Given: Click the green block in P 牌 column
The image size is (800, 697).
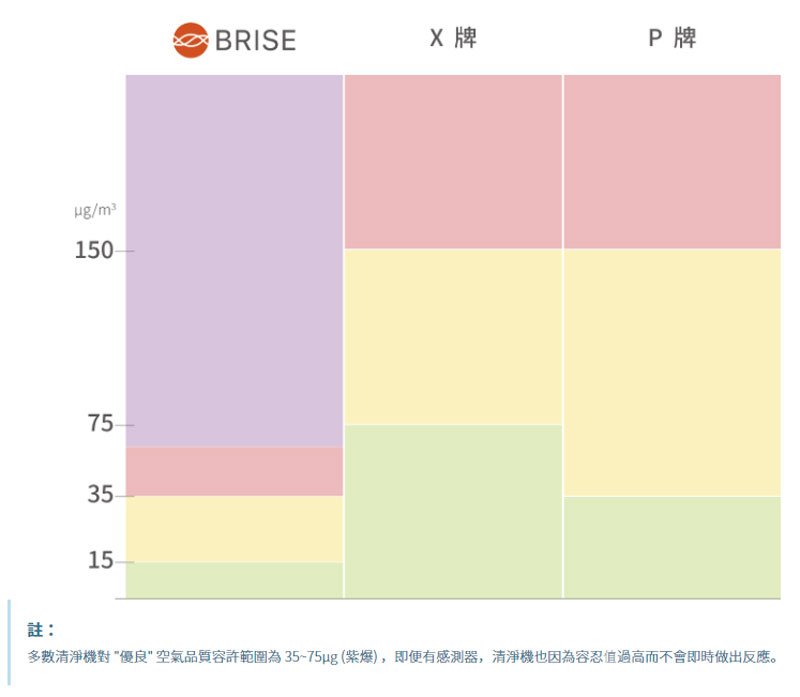Looking at the screenshot, I should 672,547.
